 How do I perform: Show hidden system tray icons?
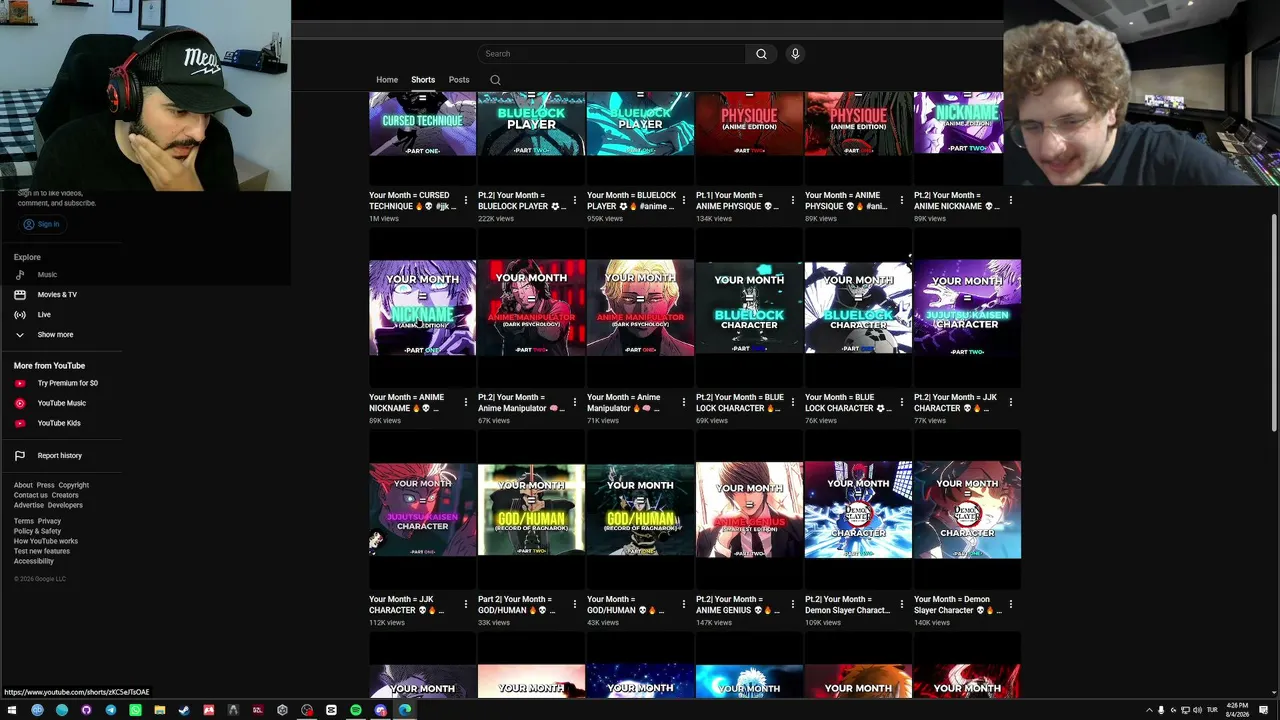click(x=1148, y=710)
